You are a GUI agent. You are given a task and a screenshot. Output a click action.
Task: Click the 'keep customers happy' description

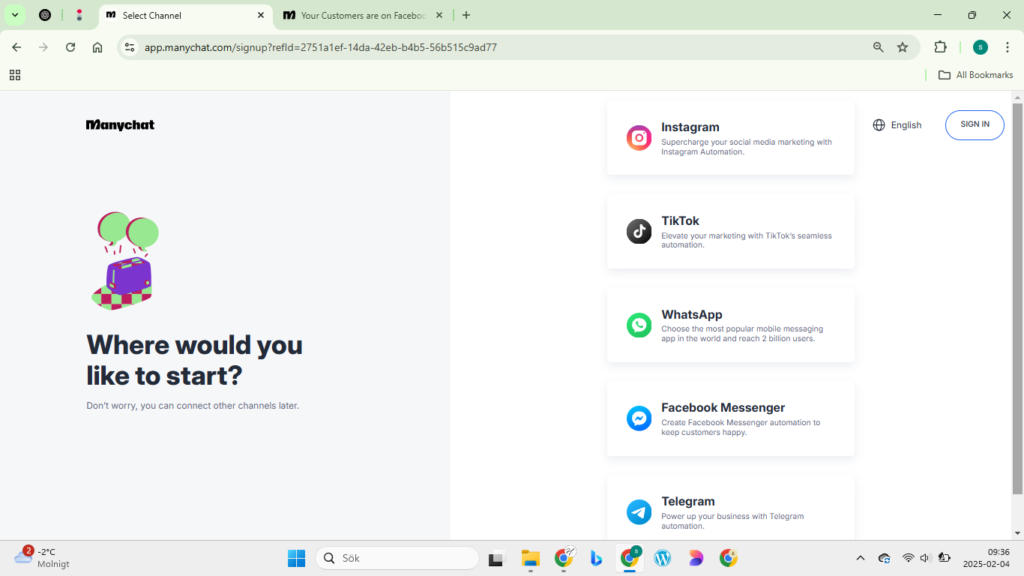(741, 427)
